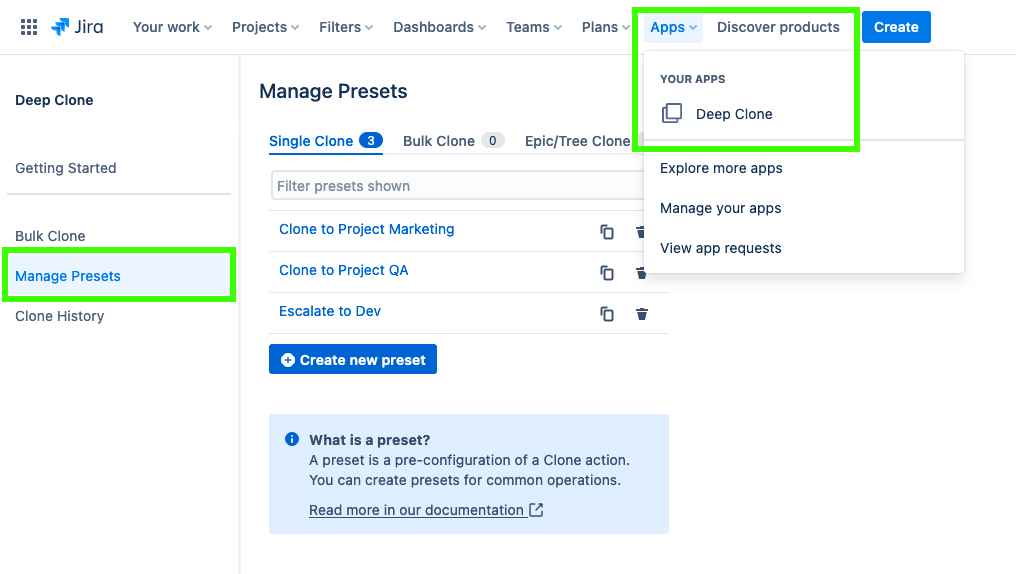Delete the Clone to Project QA preset
Viewport: 1016px width, 574px height.
point(641,273)
